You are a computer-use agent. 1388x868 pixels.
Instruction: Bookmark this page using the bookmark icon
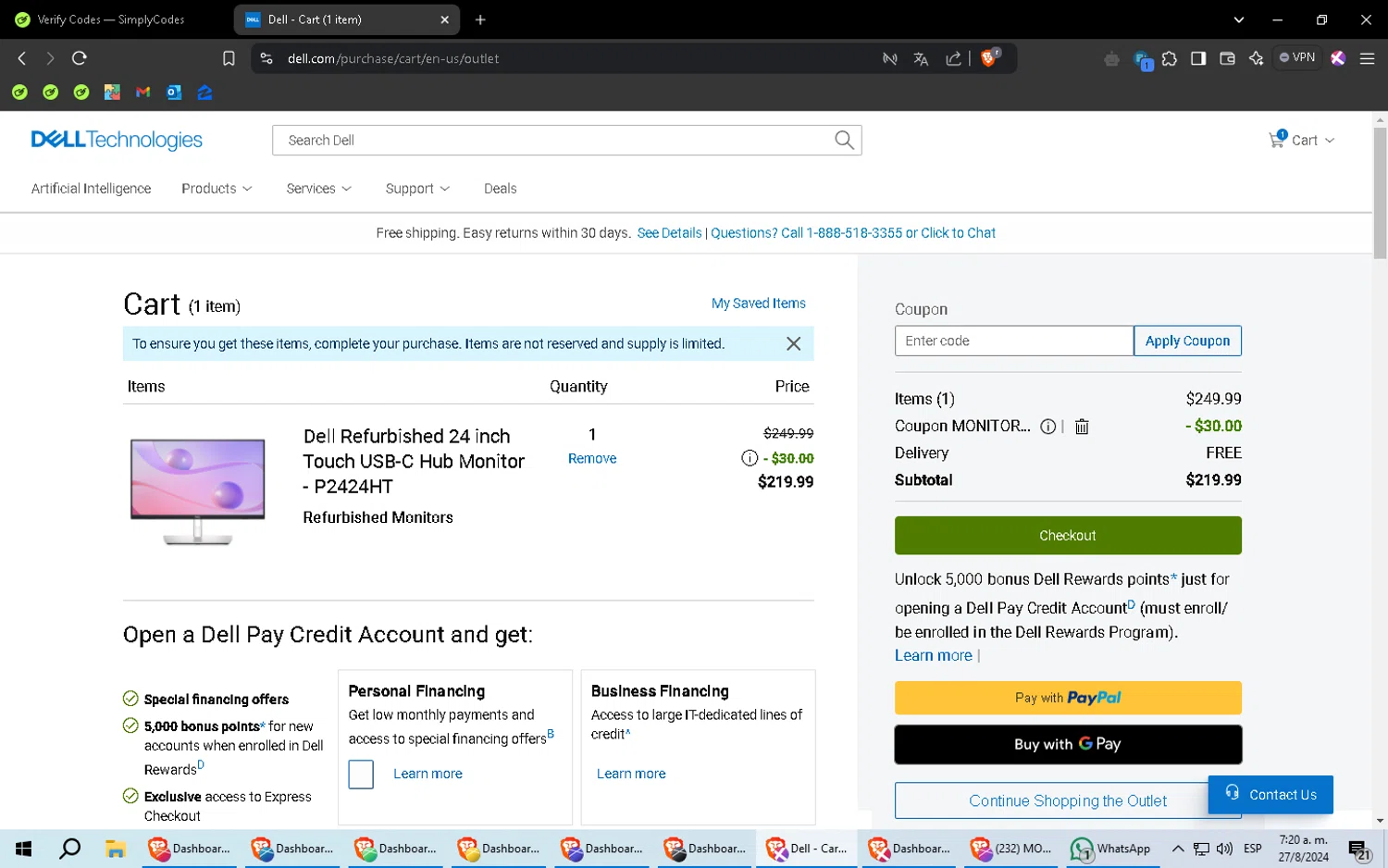click(229, 58)
